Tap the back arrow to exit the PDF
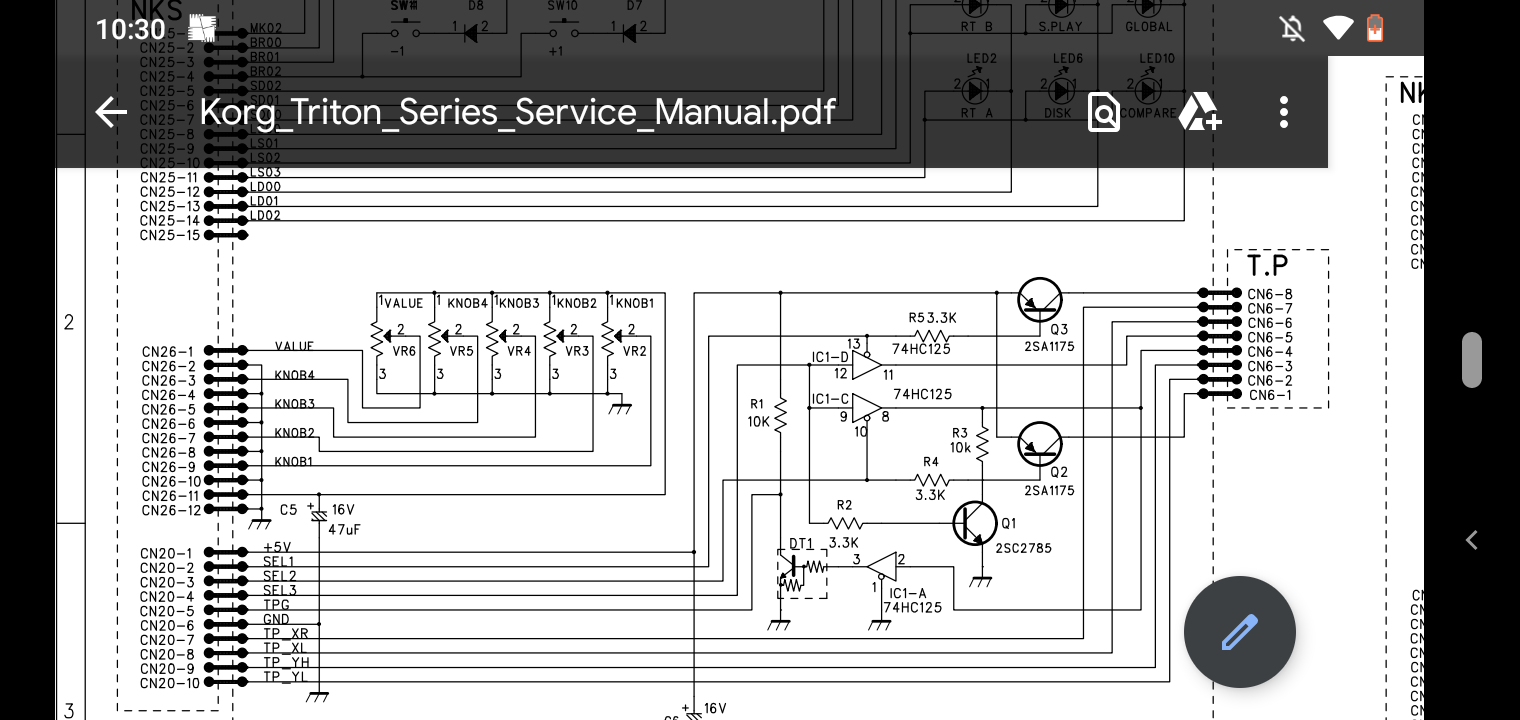 (x=111, y=112)
